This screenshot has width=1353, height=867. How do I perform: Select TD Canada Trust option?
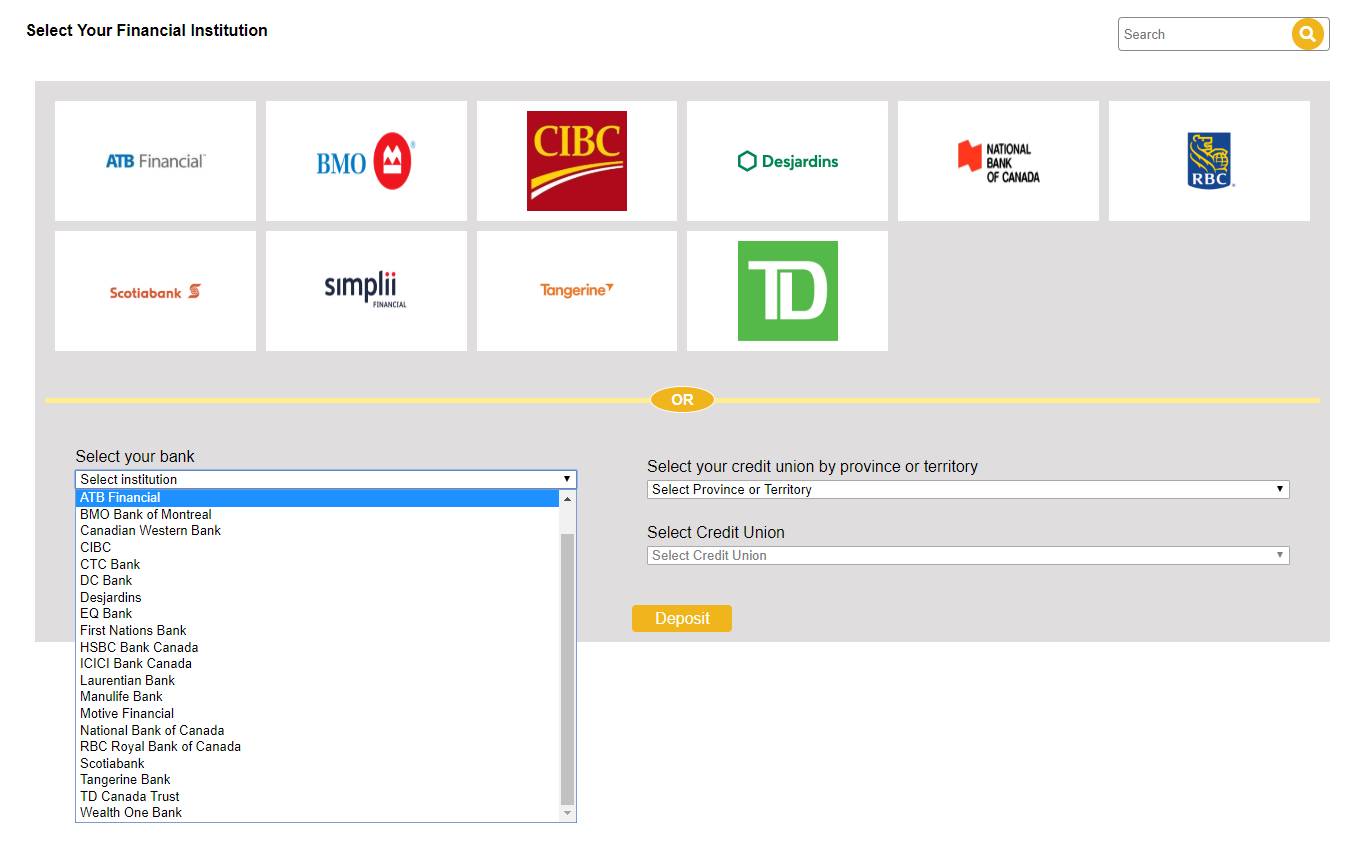point(318,796)
